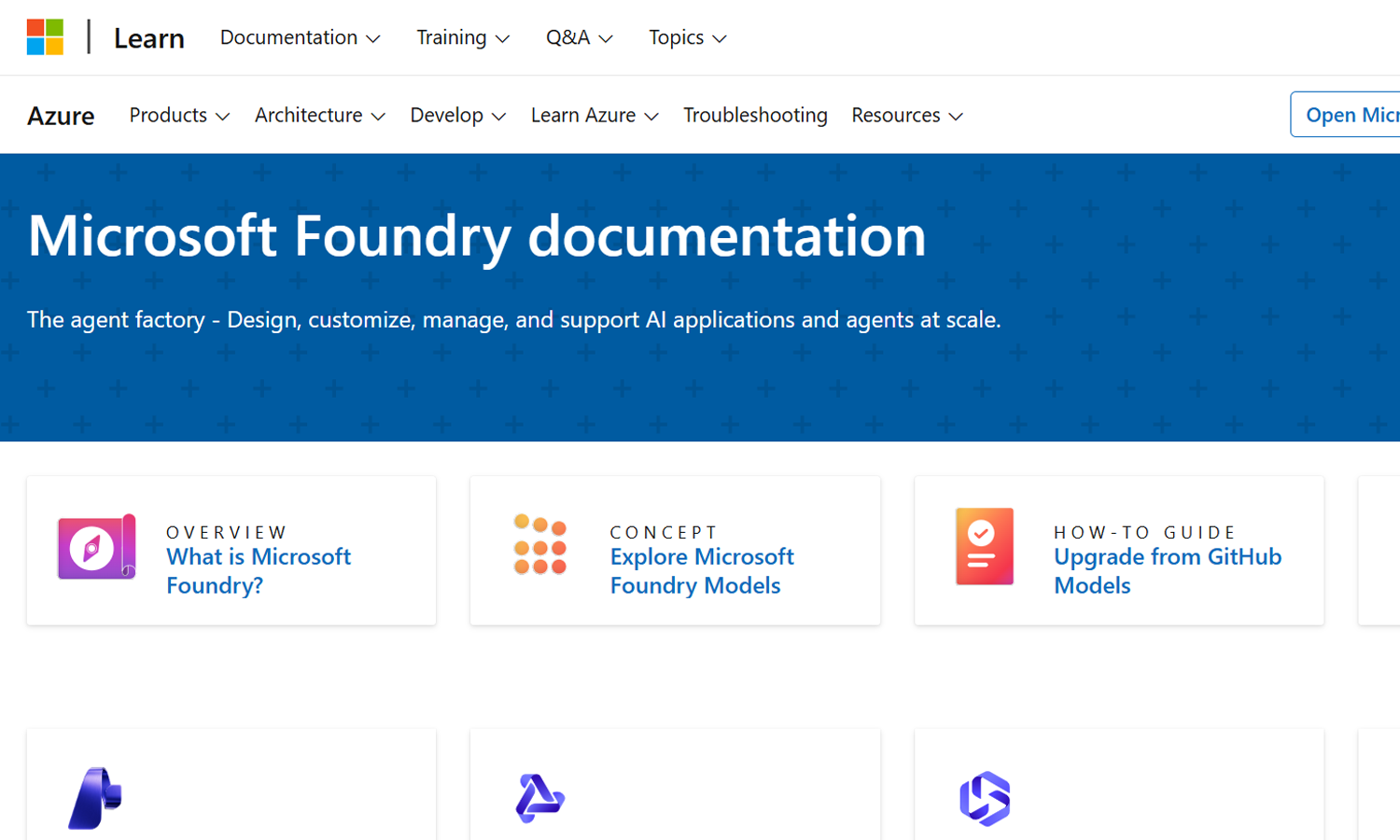Click the orange dots Foundry Models icon
1400x840 pixels.
540,545
